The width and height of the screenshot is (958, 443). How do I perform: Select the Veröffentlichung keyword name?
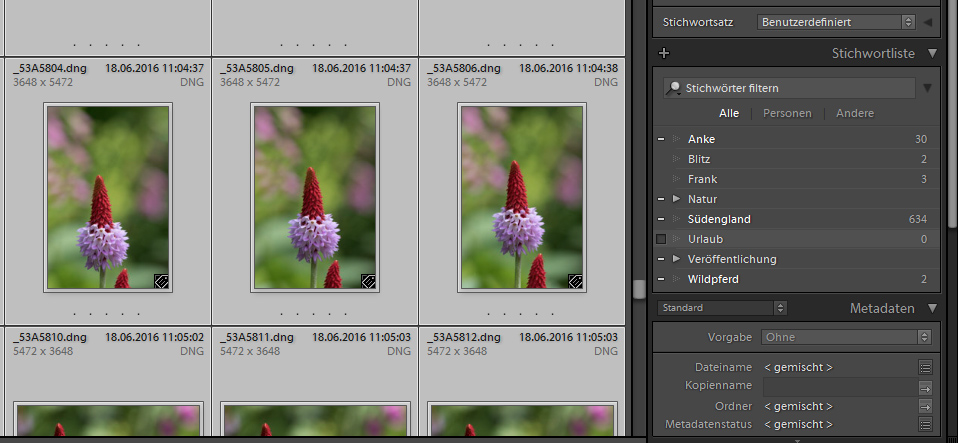click(732, 259)
